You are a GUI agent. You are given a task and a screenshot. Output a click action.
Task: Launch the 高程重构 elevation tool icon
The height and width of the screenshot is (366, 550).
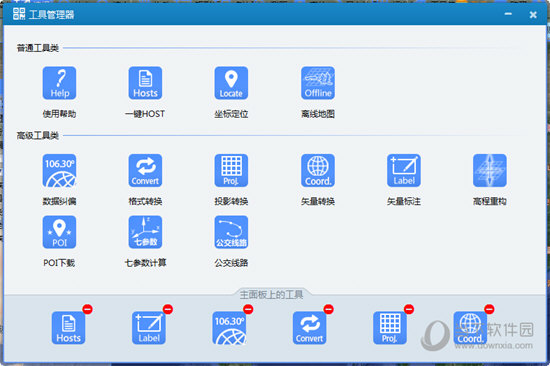490,171
